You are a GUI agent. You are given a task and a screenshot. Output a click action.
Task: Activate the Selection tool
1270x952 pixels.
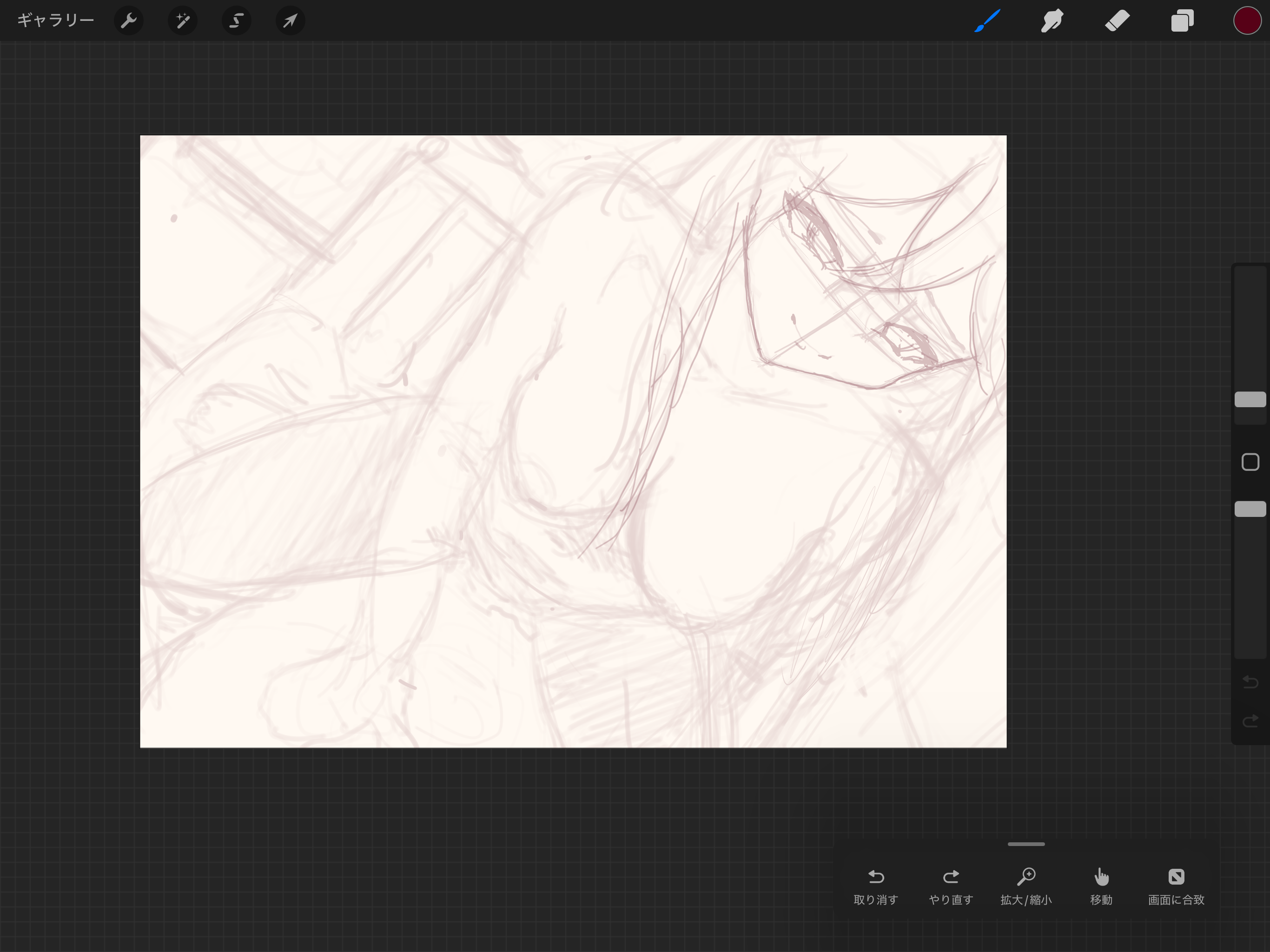[x=236, y=21]
